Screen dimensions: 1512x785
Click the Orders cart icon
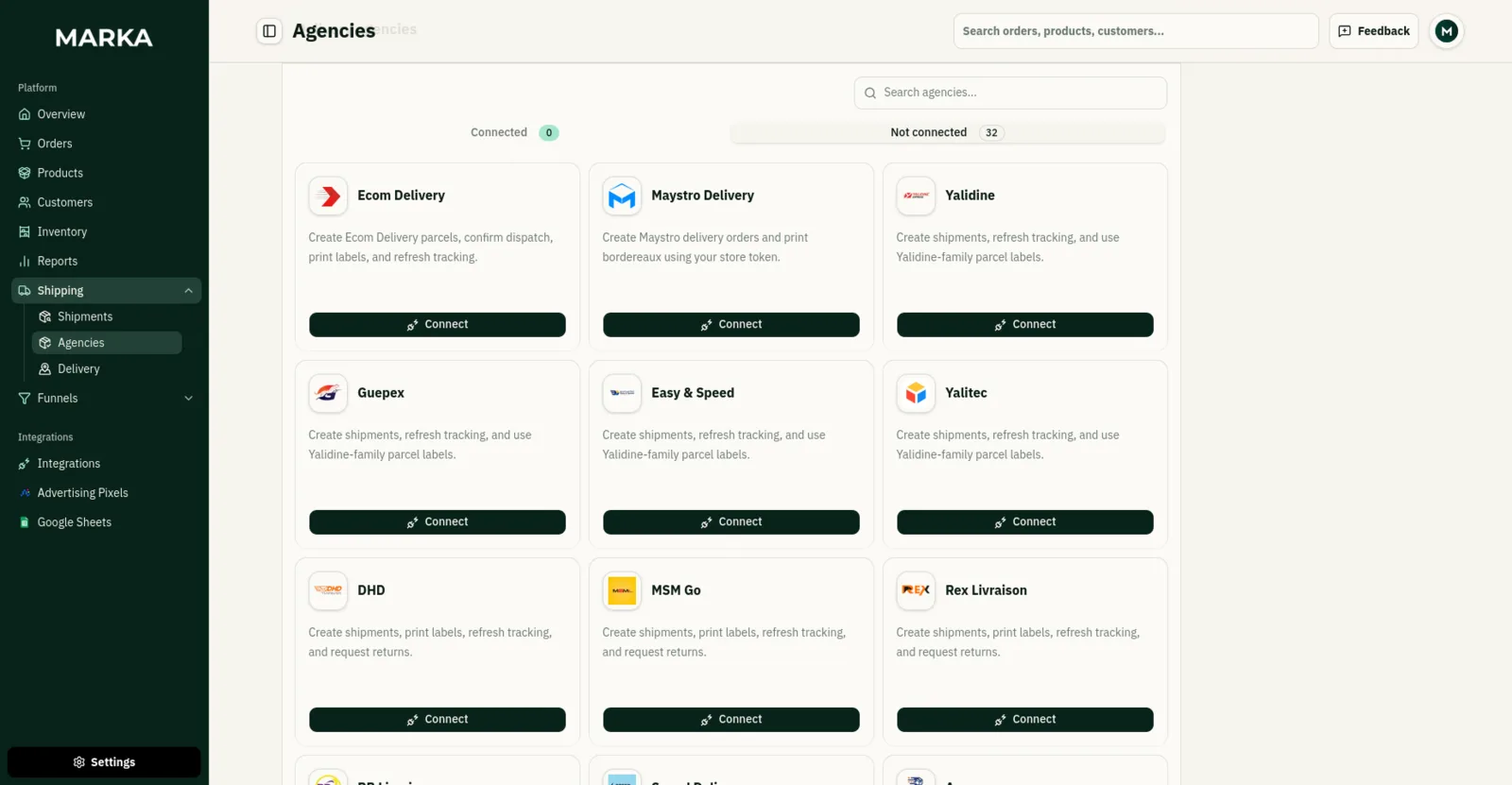25,144
